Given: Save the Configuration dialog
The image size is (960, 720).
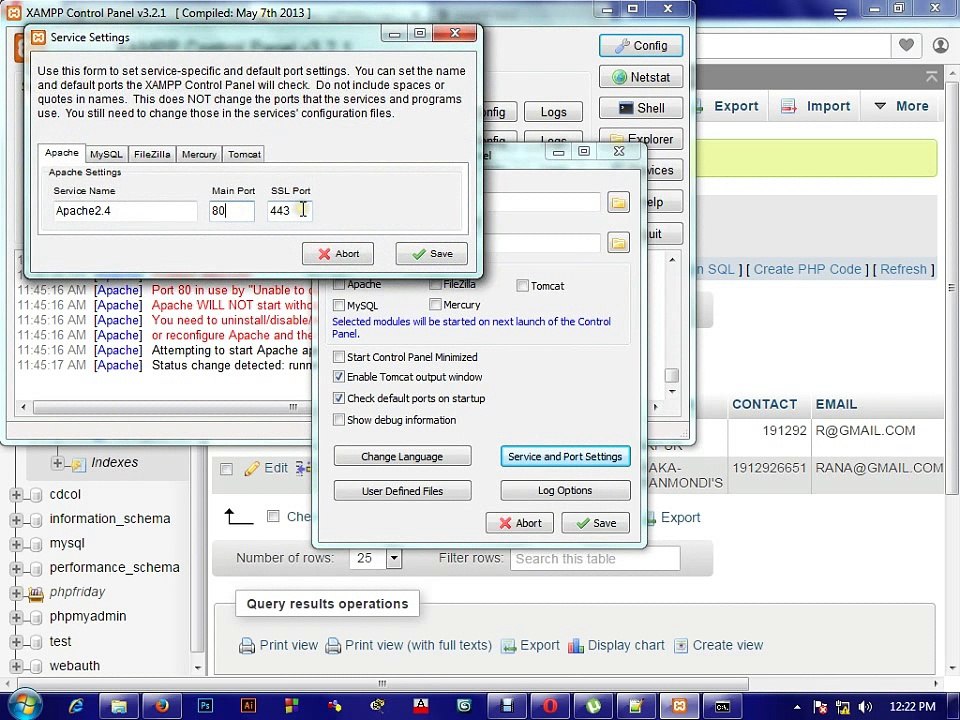Looking at the screenshot, I should point(596,523).
